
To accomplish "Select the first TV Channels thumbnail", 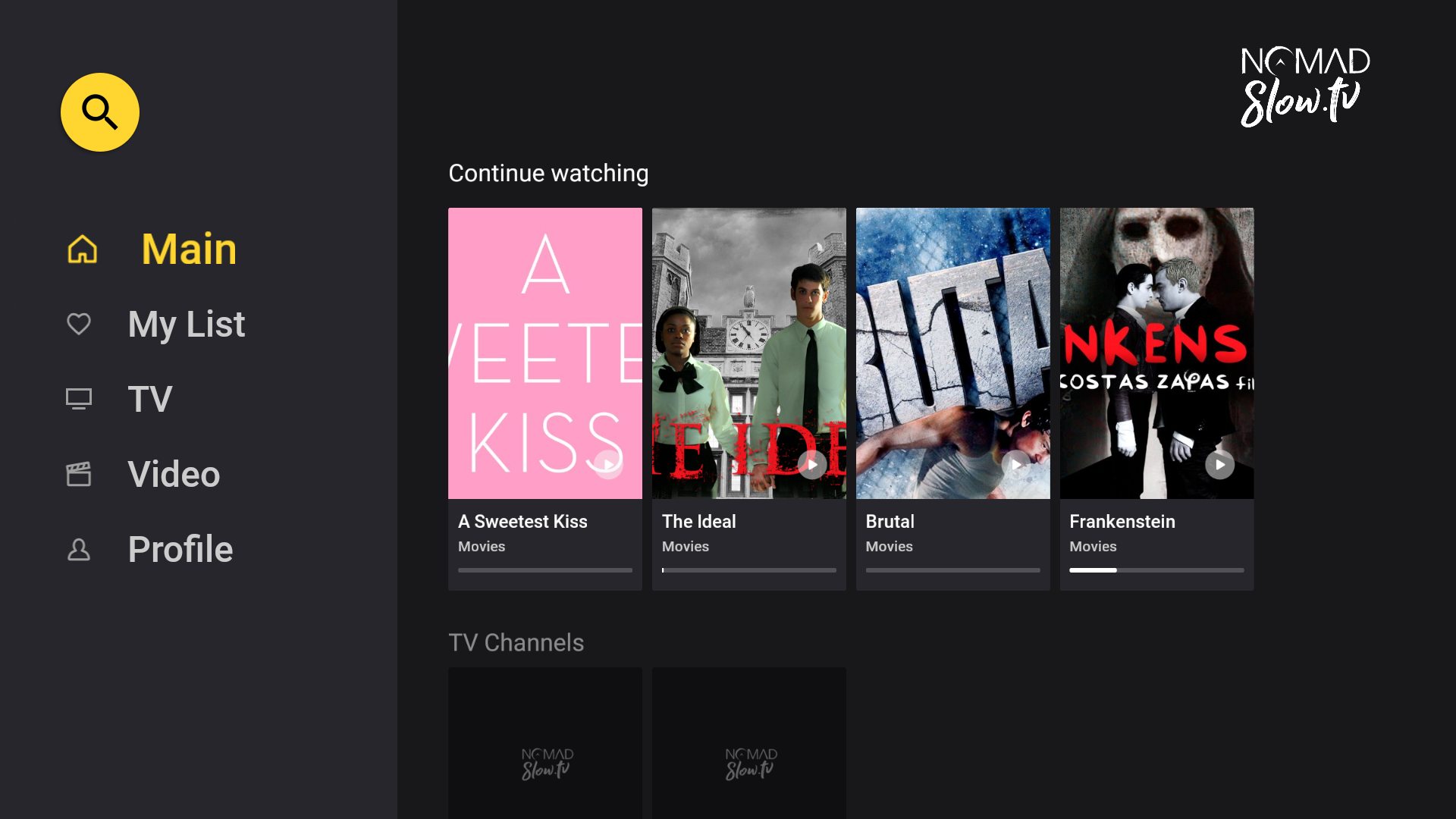I will point(544,743).
